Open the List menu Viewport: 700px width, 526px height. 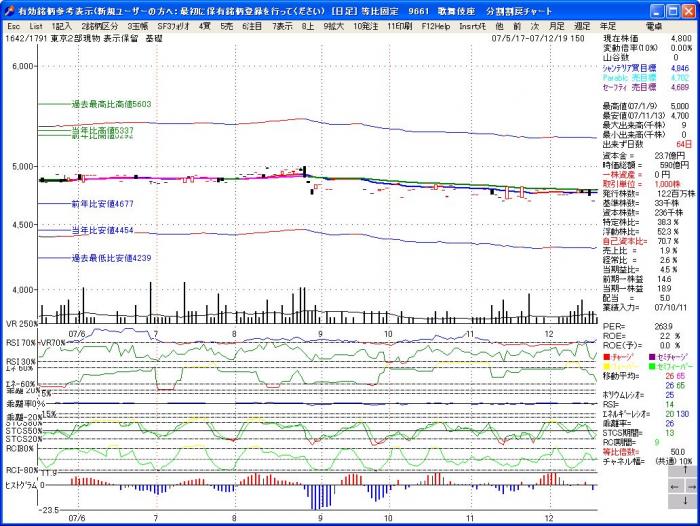click(36, 24)
